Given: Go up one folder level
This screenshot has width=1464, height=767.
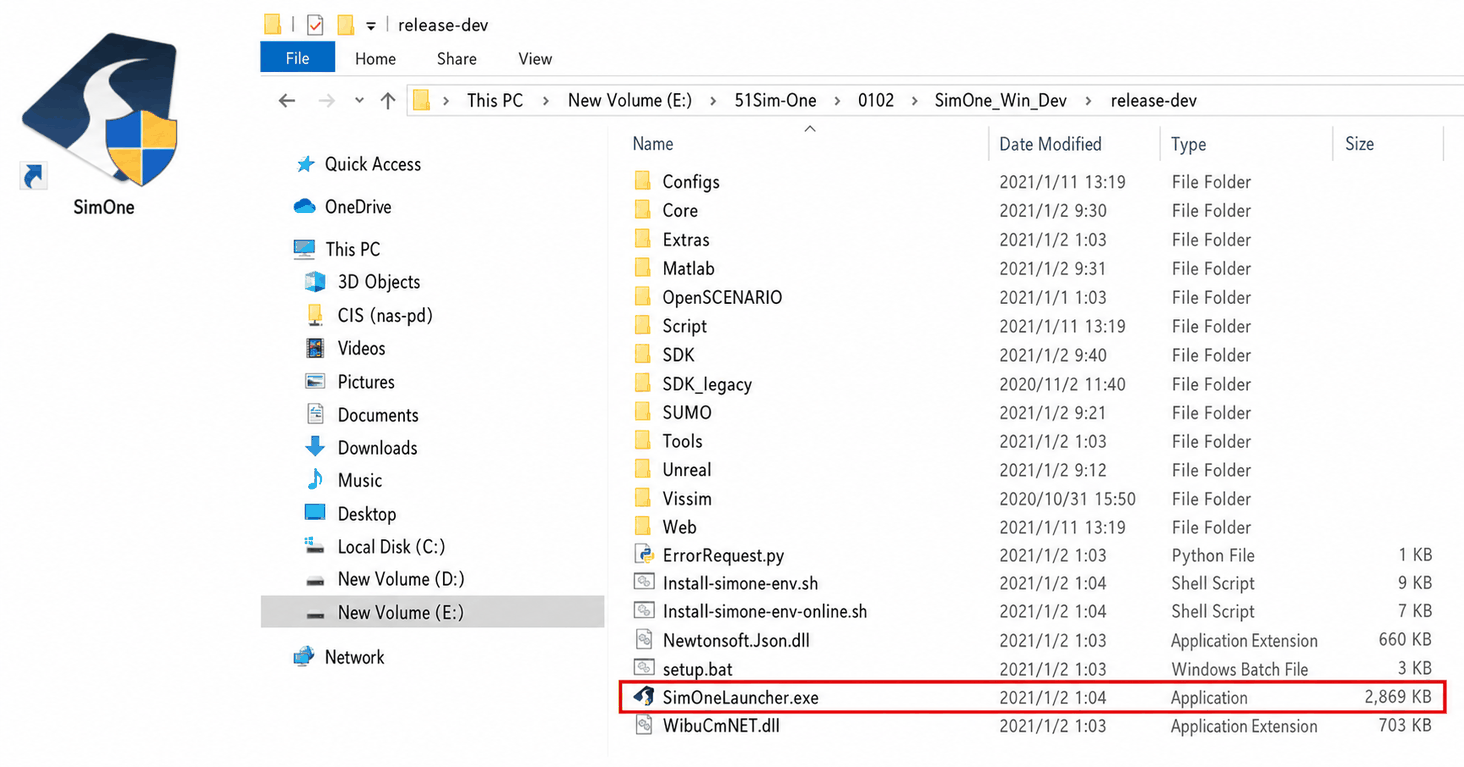Looking at the screenshot, I should tap(389, 100).
